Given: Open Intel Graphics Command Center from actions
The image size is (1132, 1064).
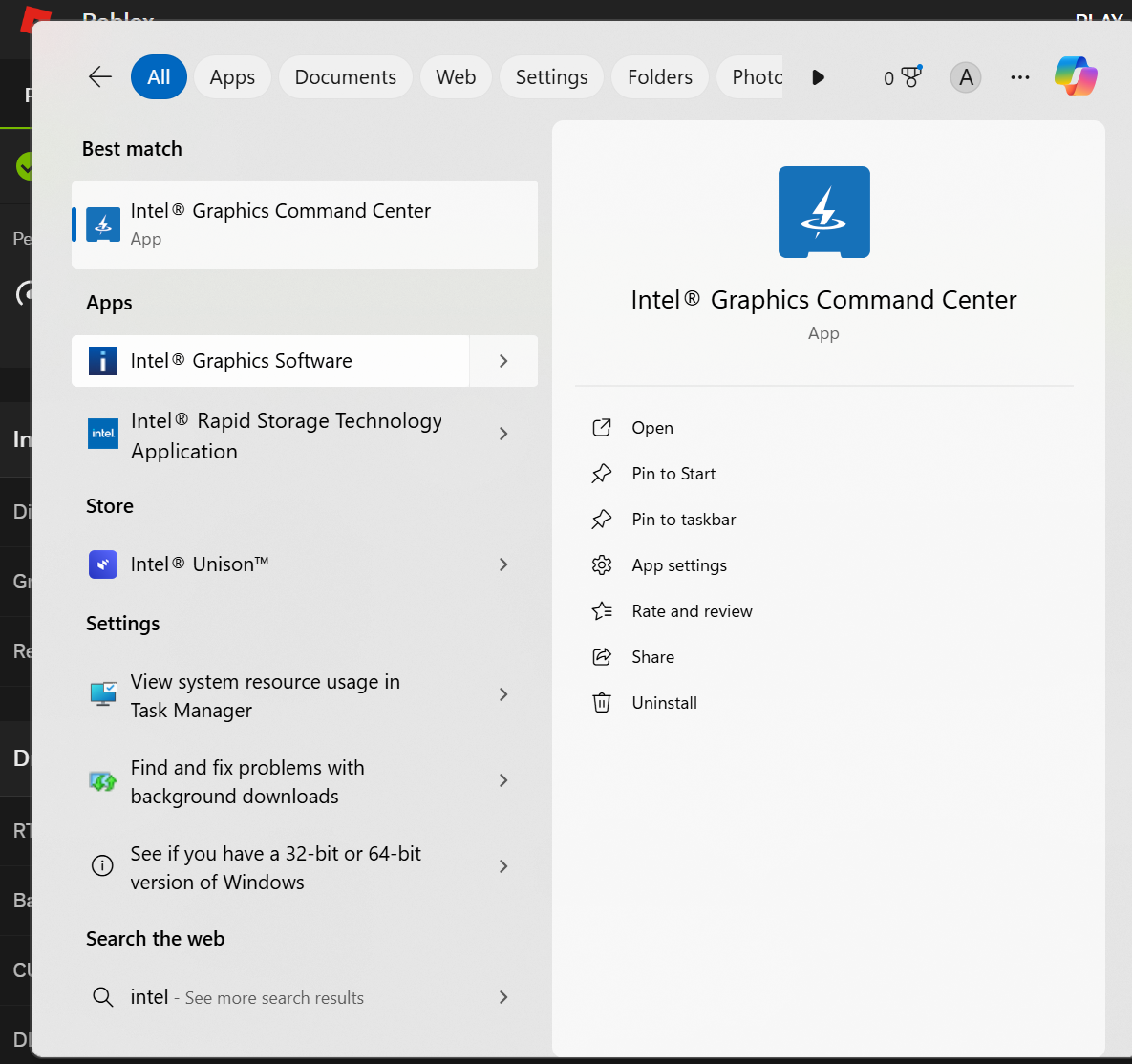Looking at the screenshot, I should (652, 428).
